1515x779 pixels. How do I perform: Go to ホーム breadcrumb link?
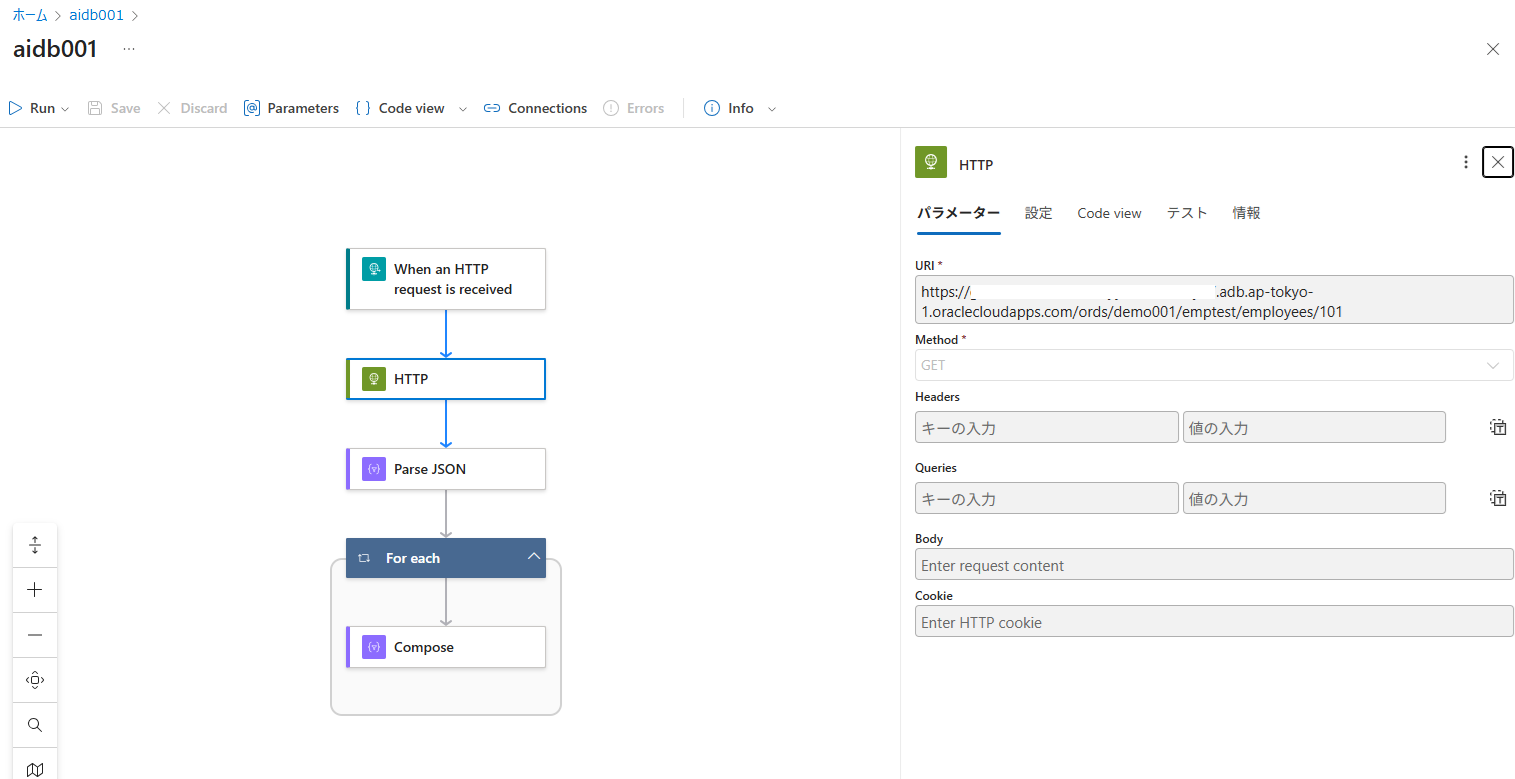[x=30, y=16]
